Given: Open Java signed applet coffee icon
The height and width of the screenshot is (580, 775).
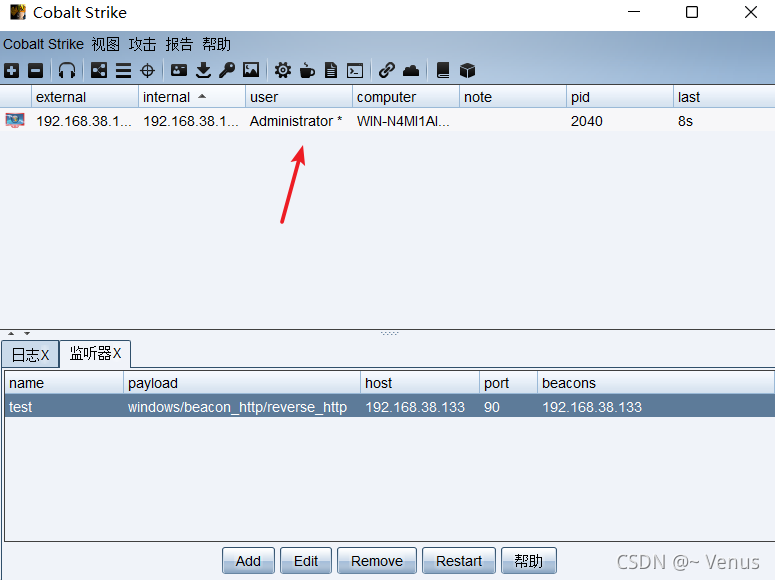Looking at the screenshot, I should [x=307, y=71].
